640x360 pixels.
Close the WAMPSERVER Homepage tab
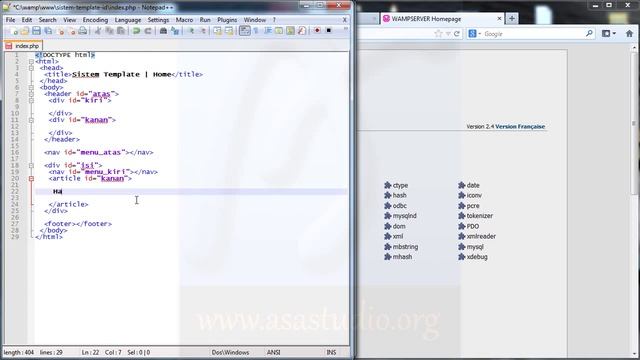499,19
